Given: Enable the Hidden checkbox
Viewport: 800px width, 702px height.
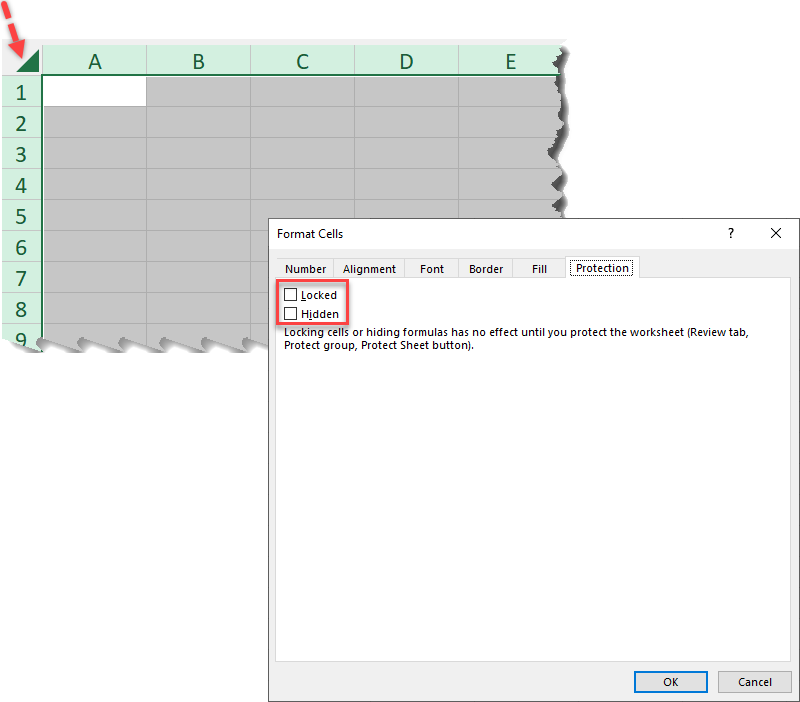Looking at the screenshot, I should pos(291,314).
